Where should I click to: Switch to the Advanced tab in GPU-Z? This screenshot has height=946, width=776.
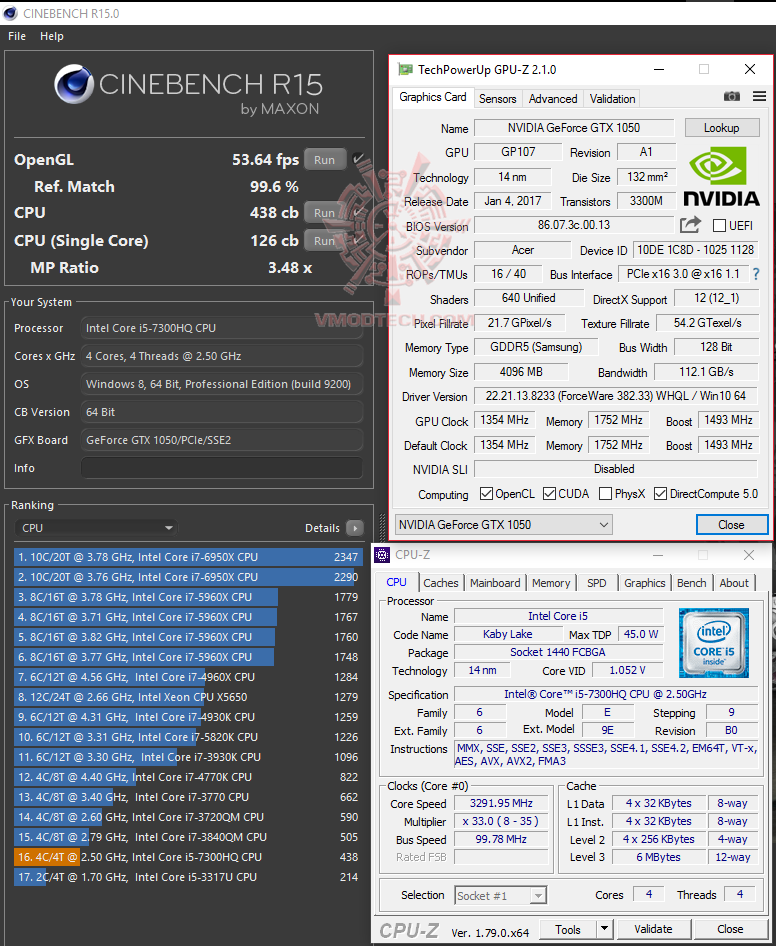(x=553, y=98)
